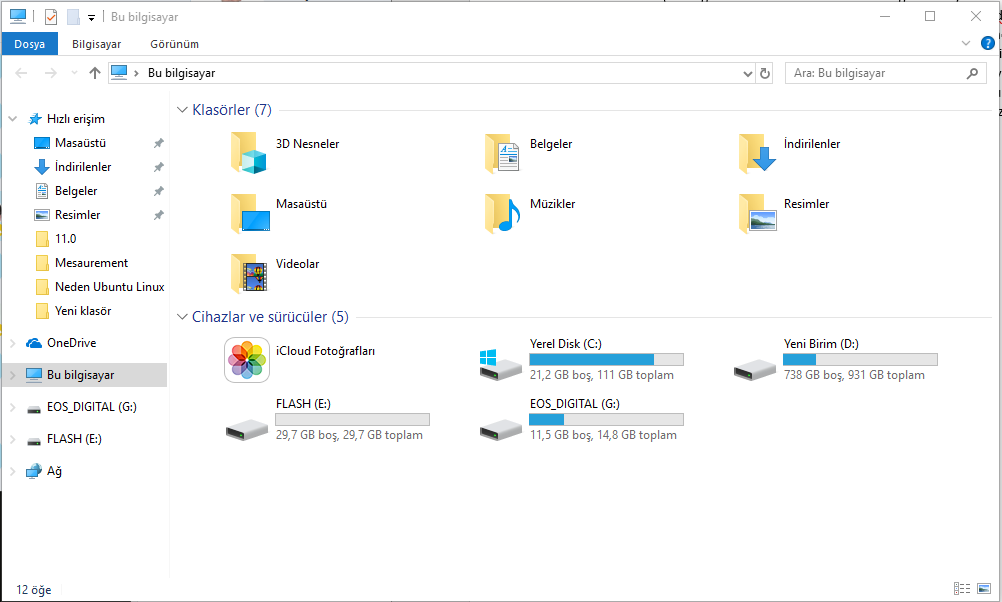Open the Belgeler folder icon in Klasörler

[502, 153]
